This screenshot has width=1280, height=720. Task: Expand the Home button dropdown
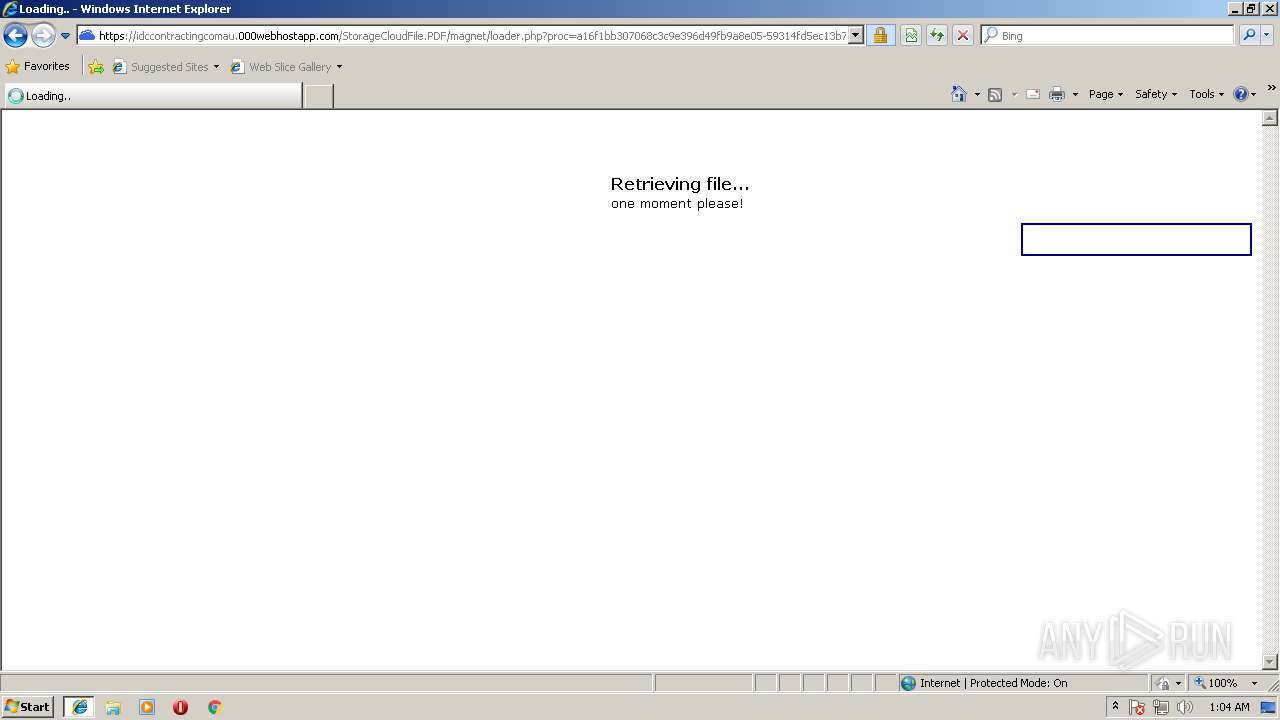pos(977,94)
